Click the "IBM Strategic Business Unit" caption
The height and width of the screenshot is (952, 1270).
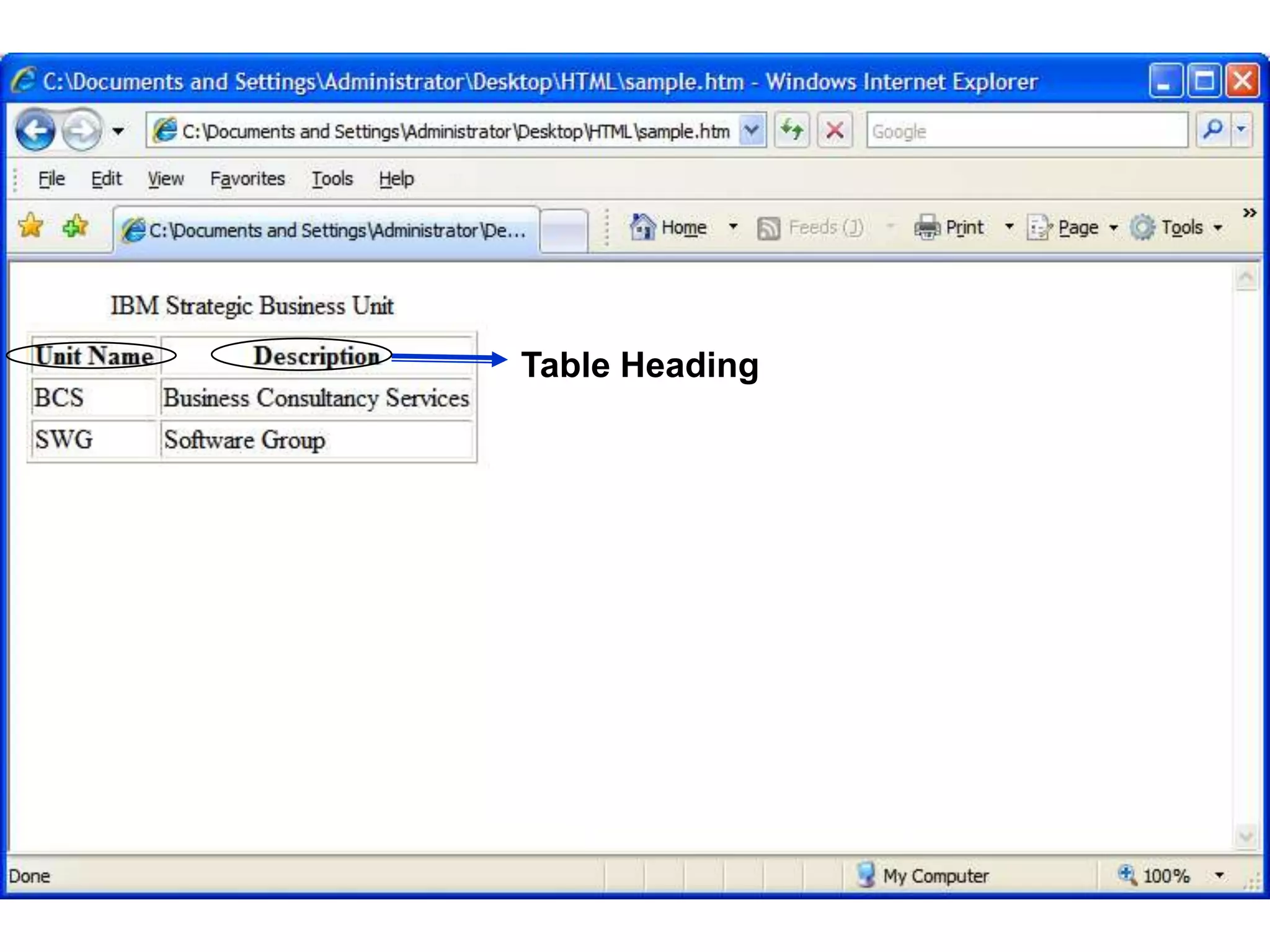tap(252, 306)
